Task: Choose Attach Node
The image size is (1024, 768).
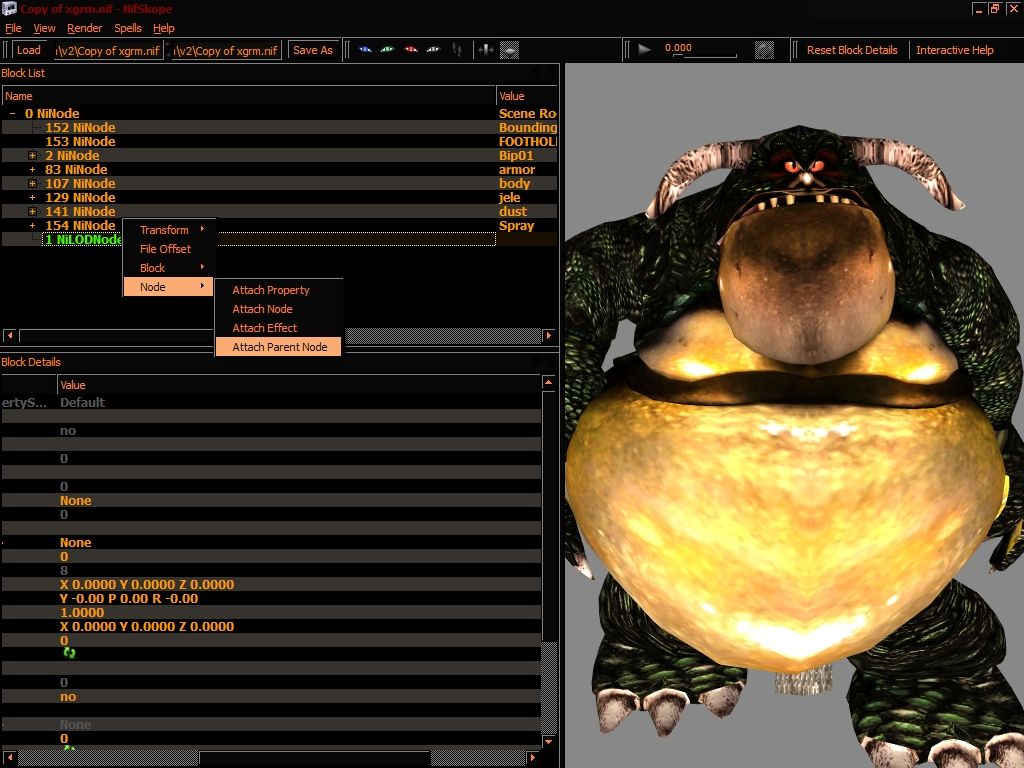Action: (x=278, y=309)
